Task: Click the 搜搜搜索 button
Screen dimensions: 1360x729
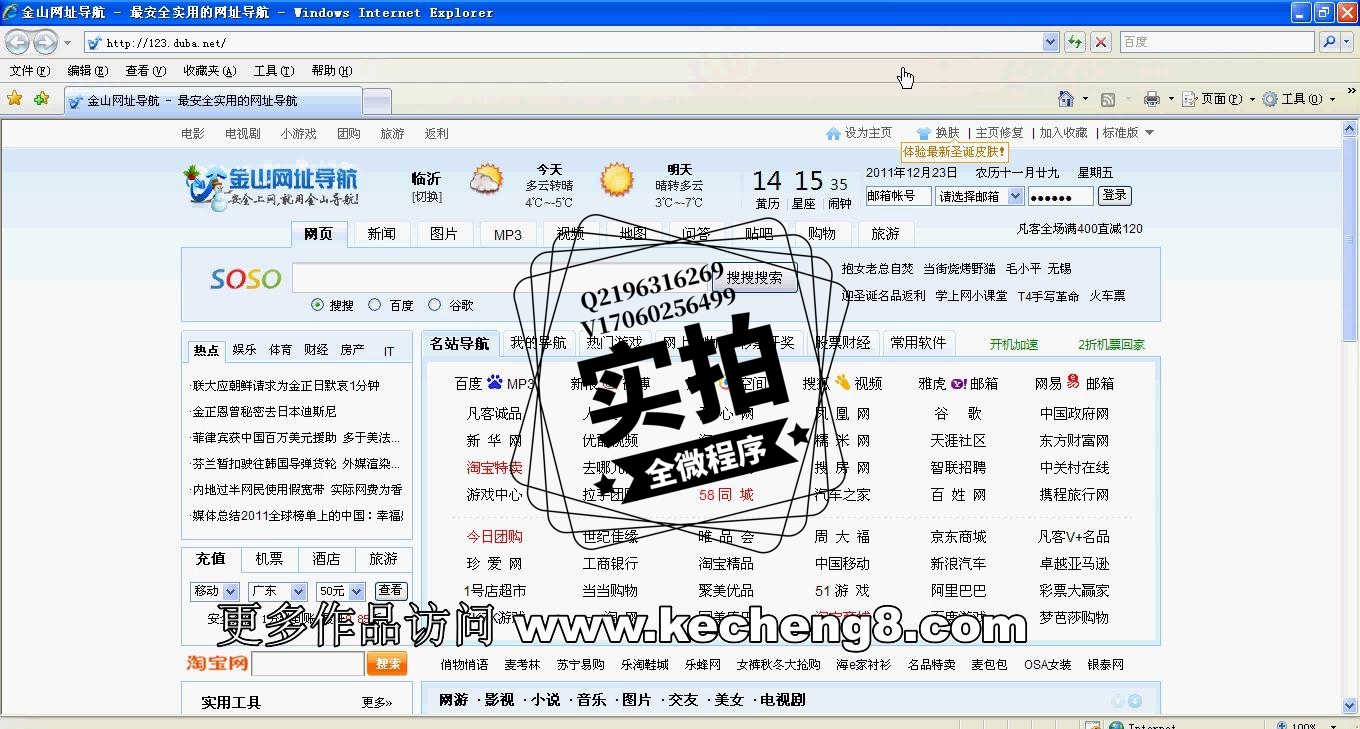Action: [754, 278]
